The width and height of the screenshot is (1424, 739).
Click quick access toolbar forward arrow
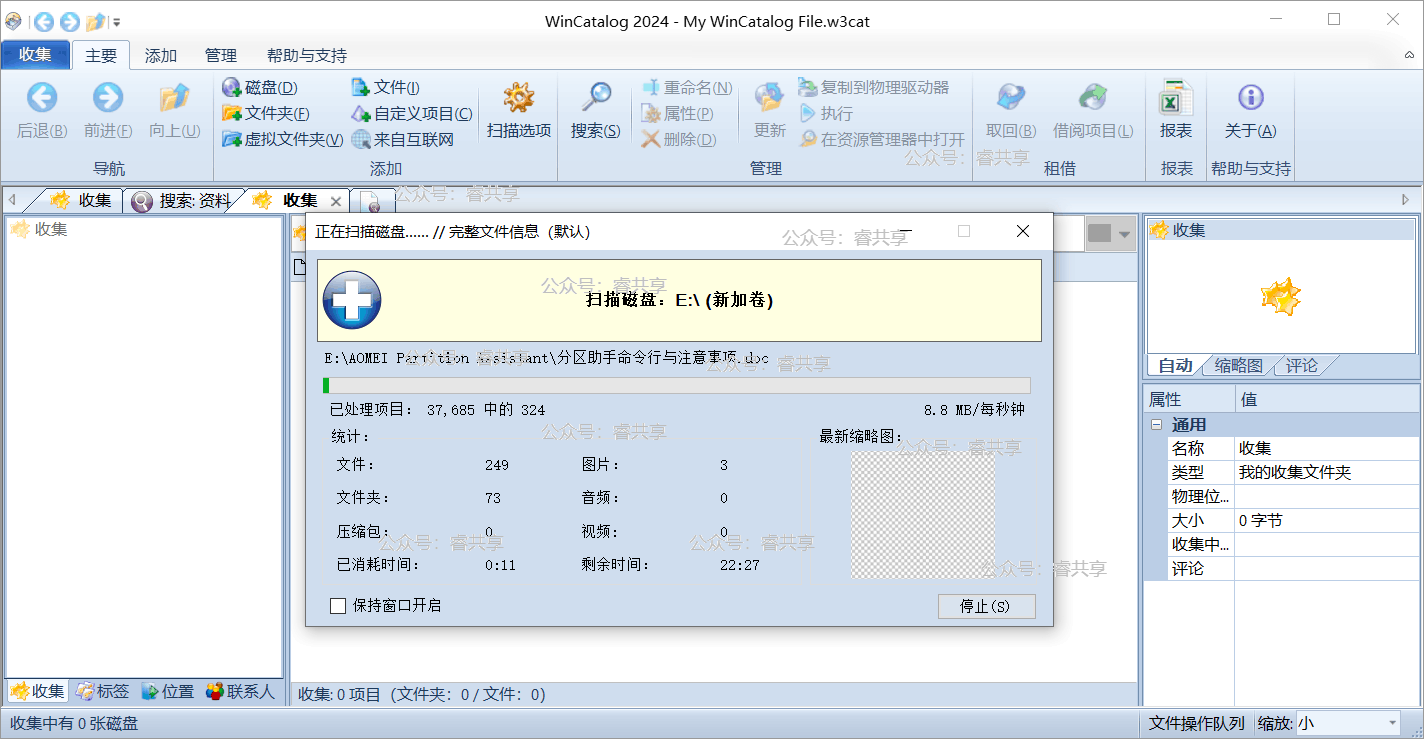70,22
